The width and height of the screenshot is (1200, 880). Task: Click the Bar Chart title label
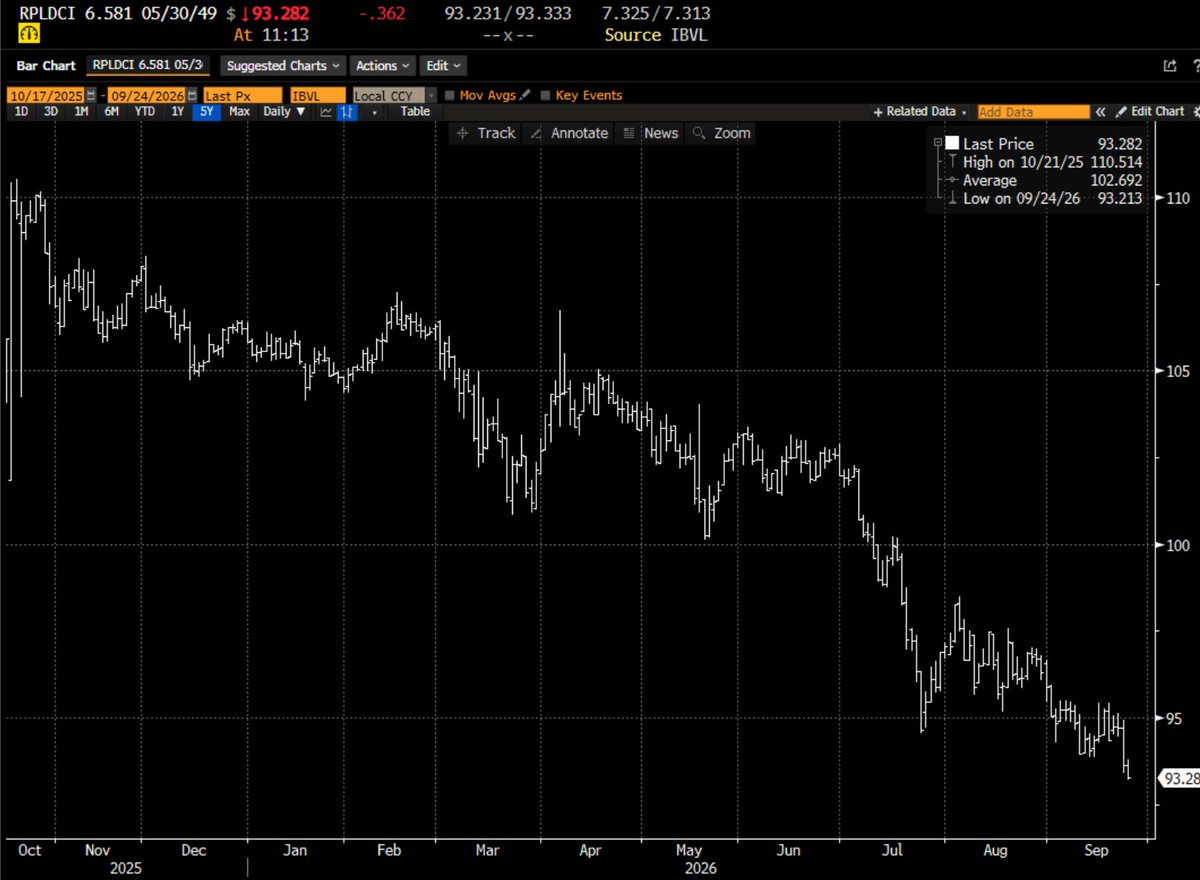coord(46,66)
